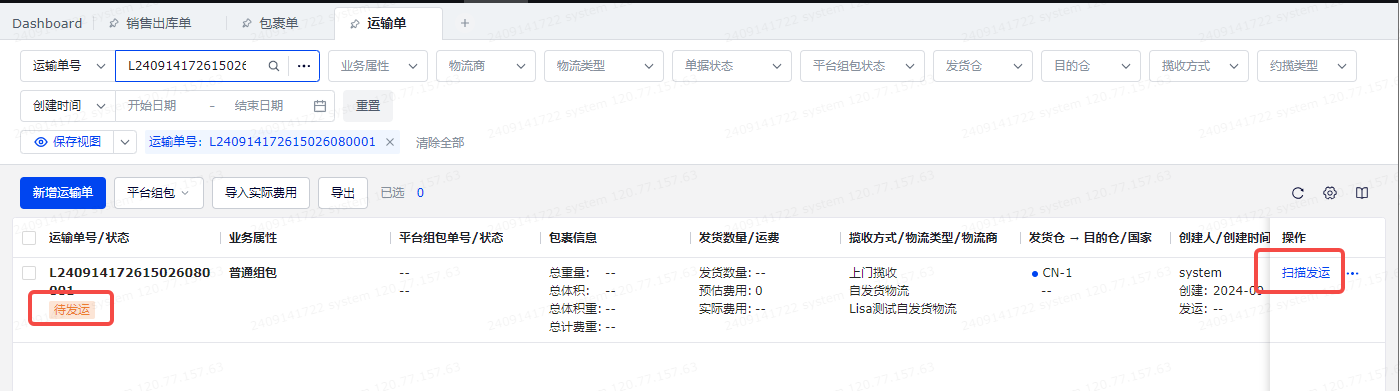This screenshot has width=1400, height=391.
Task: Add a new tab with the plus icon
Action: 464,22
